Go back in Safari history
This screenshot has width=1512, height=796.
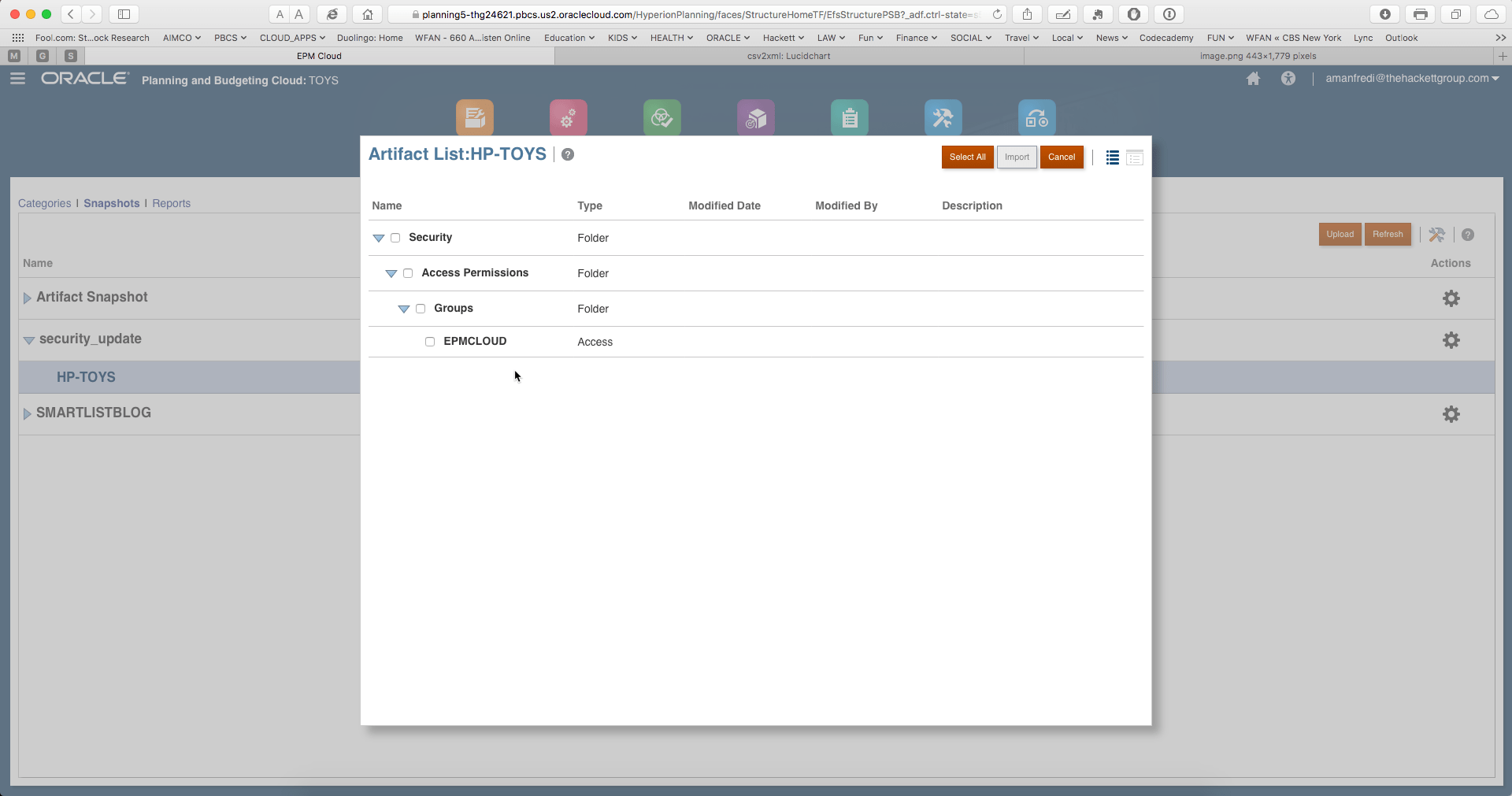(71, 14)
